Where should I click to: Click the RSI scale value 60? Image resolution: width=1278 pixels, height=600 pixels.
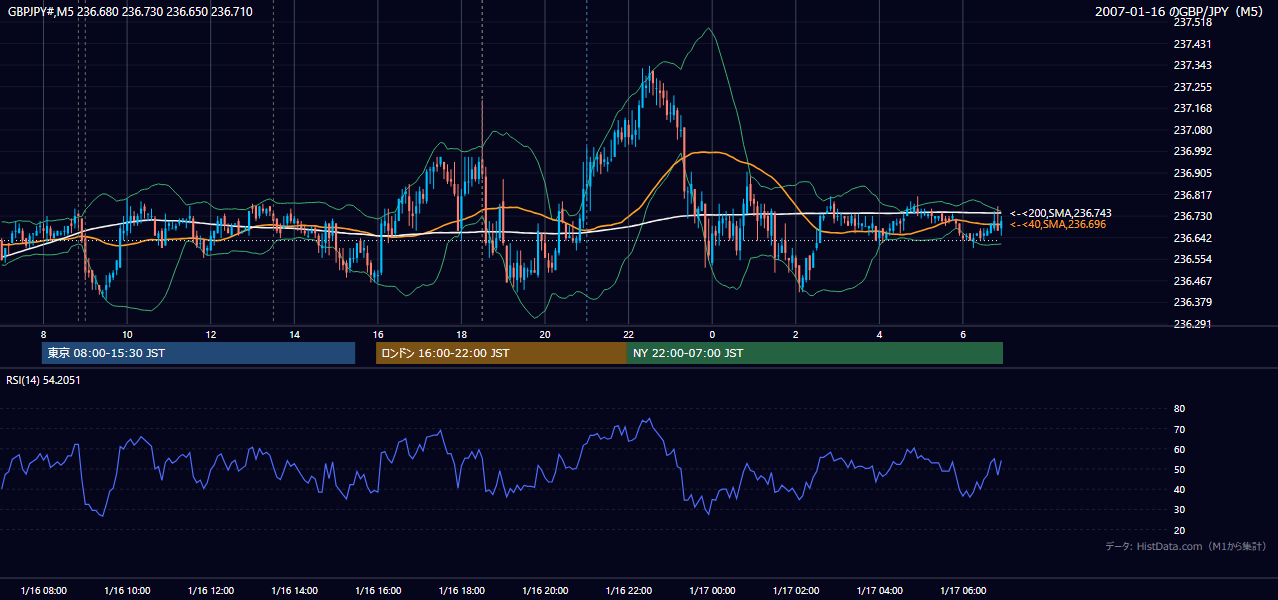(1179, 449)
